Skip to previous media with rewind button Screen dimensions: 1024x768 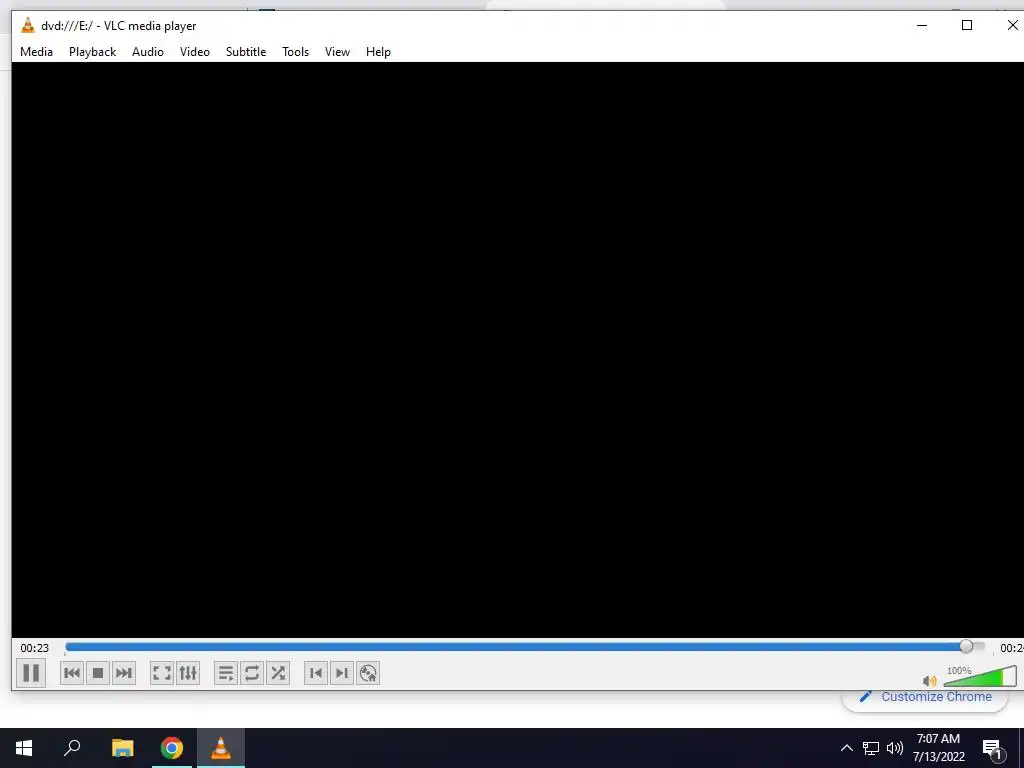pyautogui.click(x=72, y=673)
